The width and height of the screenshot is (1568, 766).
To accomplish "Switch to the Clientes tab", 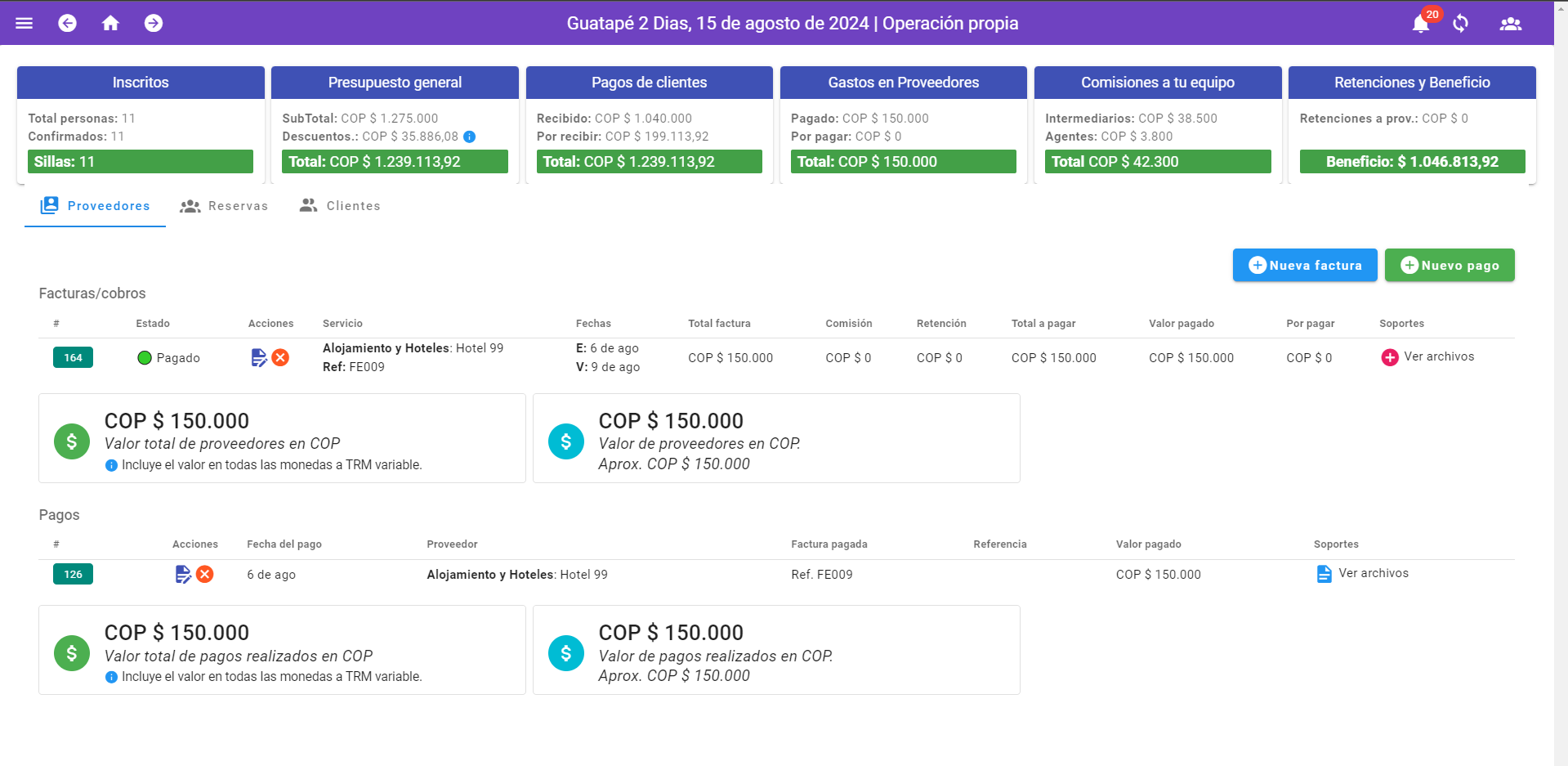I will (x=340, y=206).
